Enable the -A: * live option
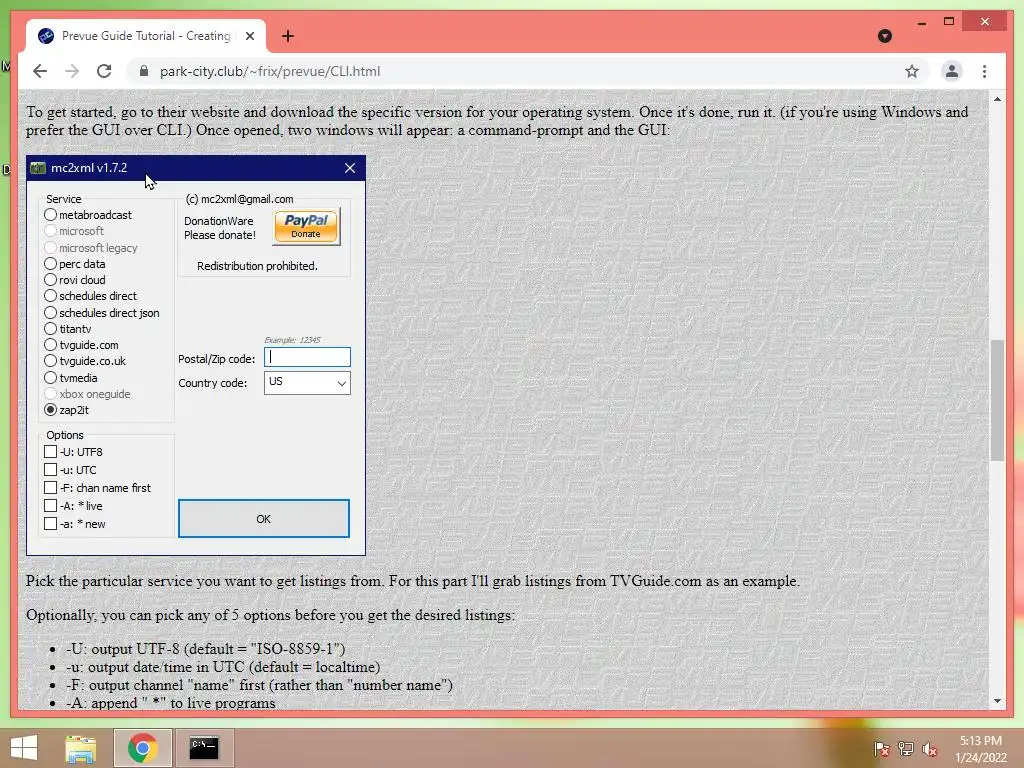This screenshot has height=768, width=1024. tap(50, 505)
